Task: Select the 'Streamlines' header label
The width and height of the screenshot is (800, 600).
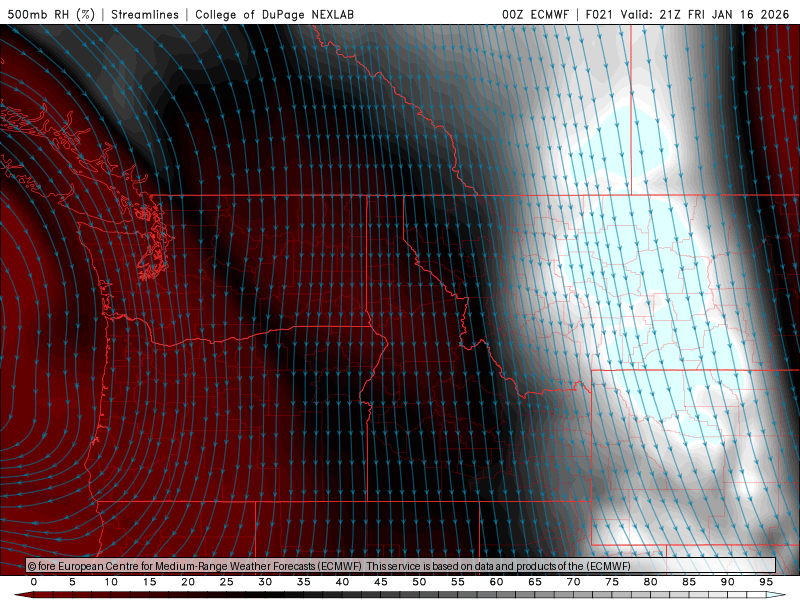Action: (x=145, y=14)
